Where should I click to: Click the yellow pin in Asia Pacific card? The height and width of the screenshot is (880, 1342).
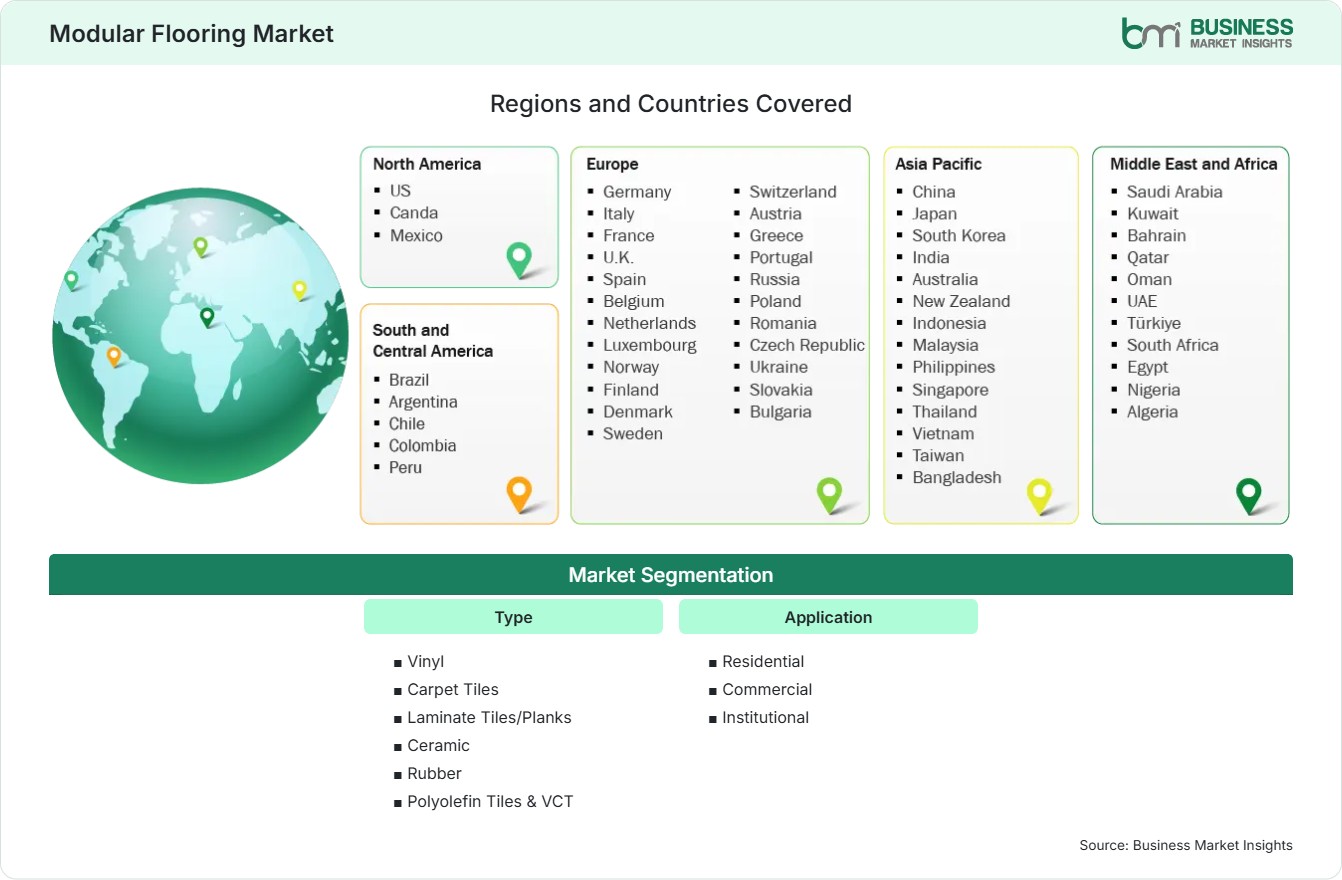(1040, 496)
